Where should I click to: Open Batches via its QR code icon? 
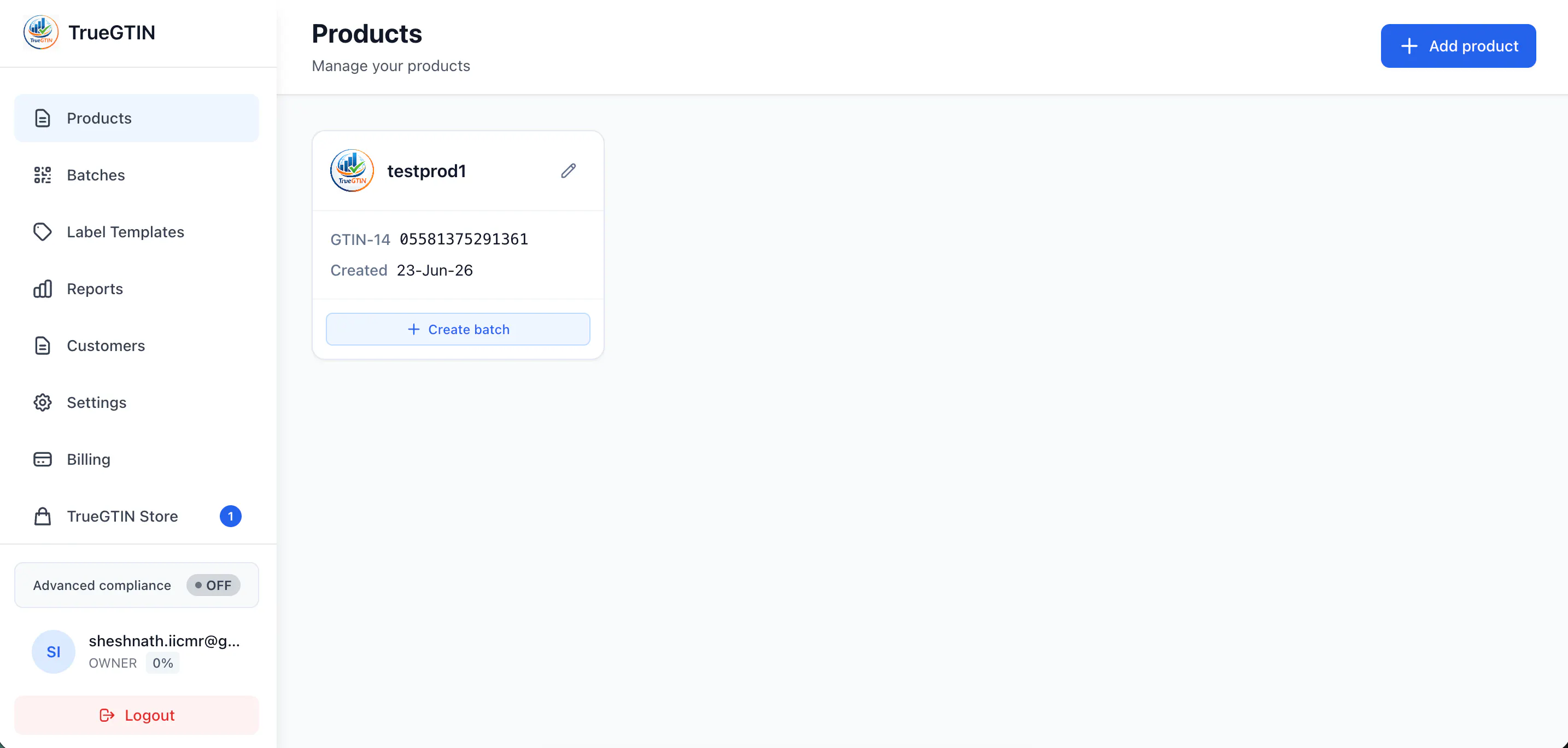click(43, 176)
